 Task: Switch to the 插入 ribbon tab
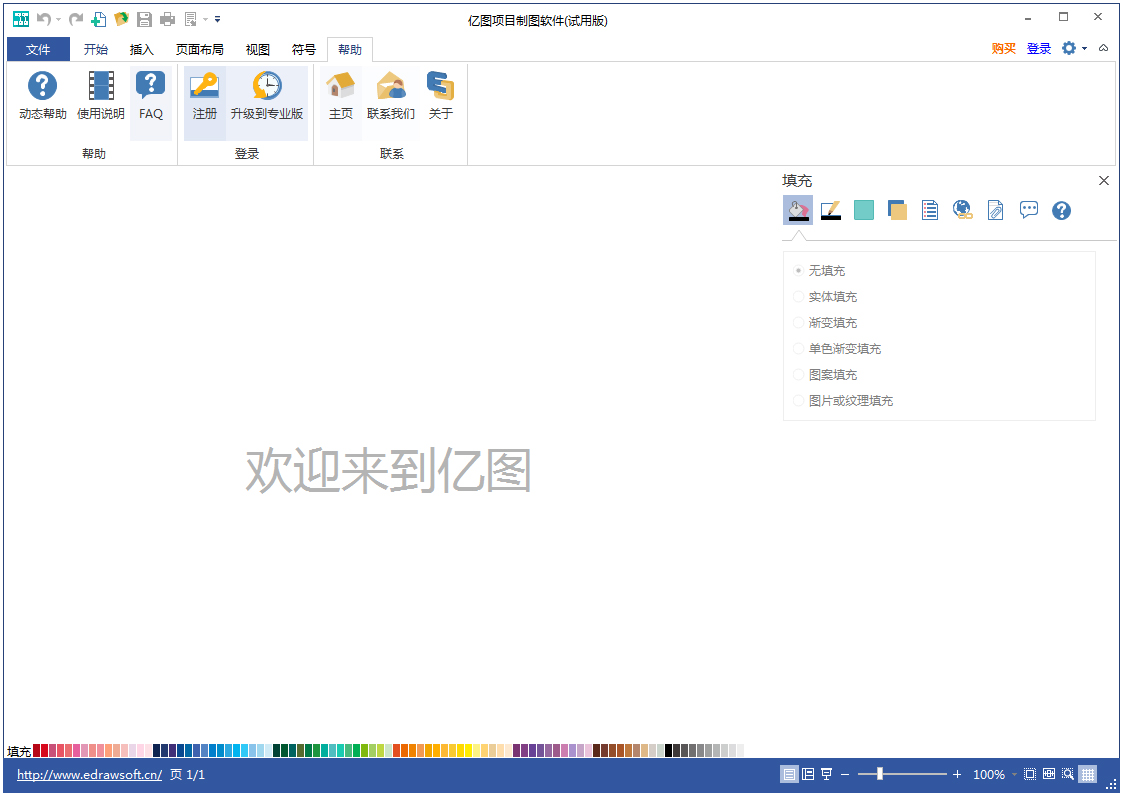pyautogui.click(x=142, y=49)
